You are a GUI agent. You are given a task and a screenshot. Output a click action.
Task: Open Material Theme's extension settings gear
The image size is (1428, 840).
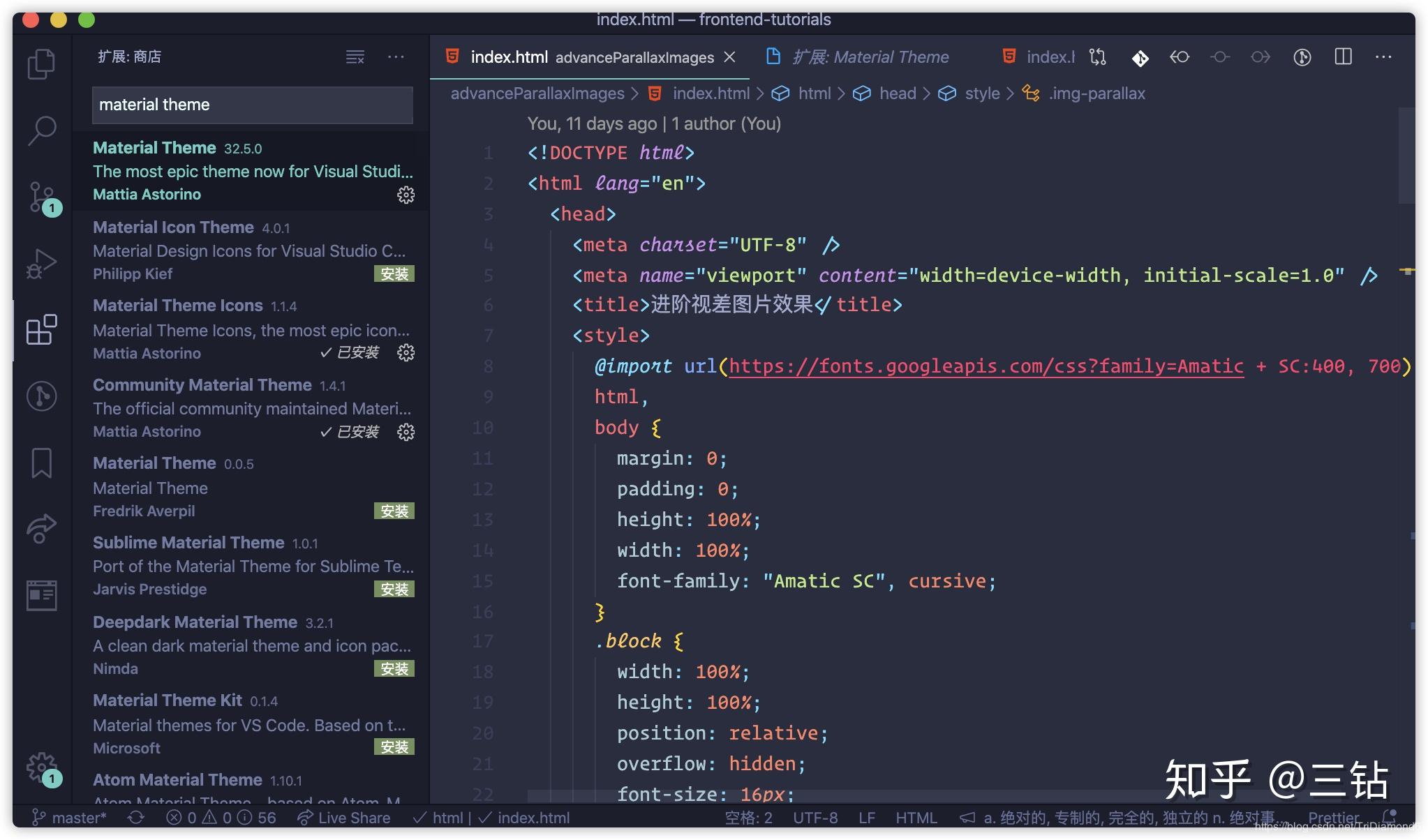pos(406,196)
